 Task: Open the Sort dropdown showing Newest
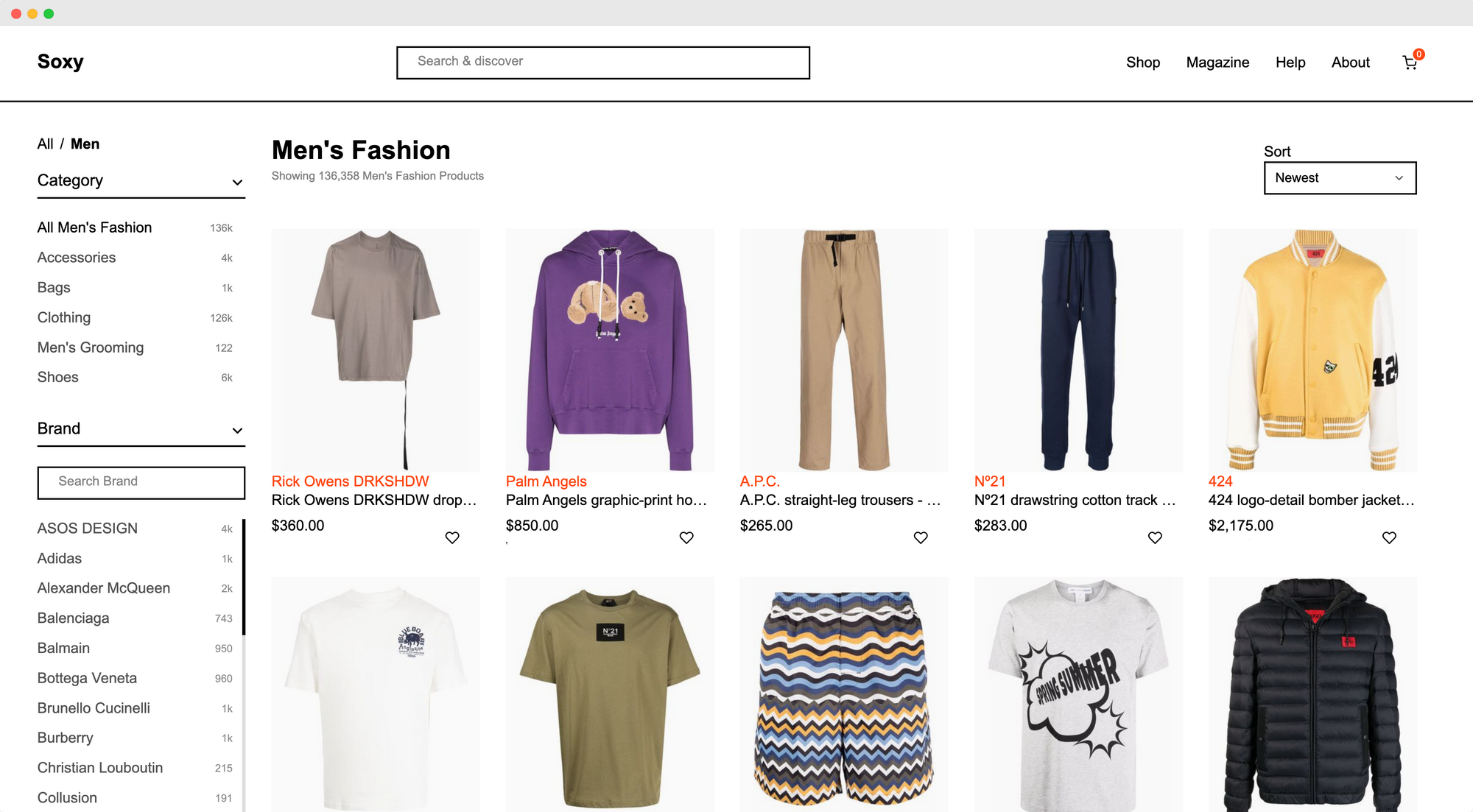(1340, 178)
